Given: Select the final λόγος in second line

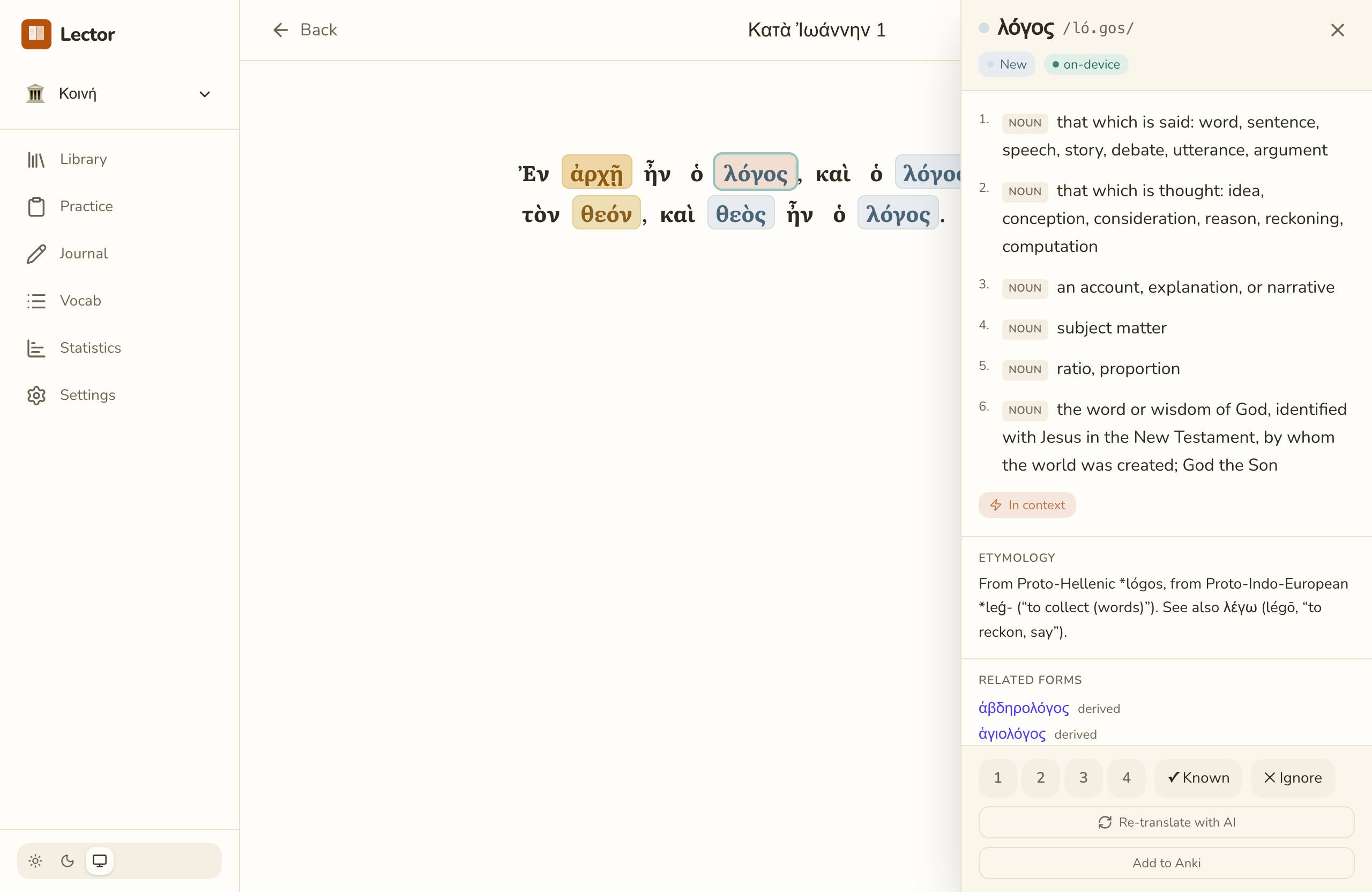Looking at the screenshot, I should [x=898, y=213].
